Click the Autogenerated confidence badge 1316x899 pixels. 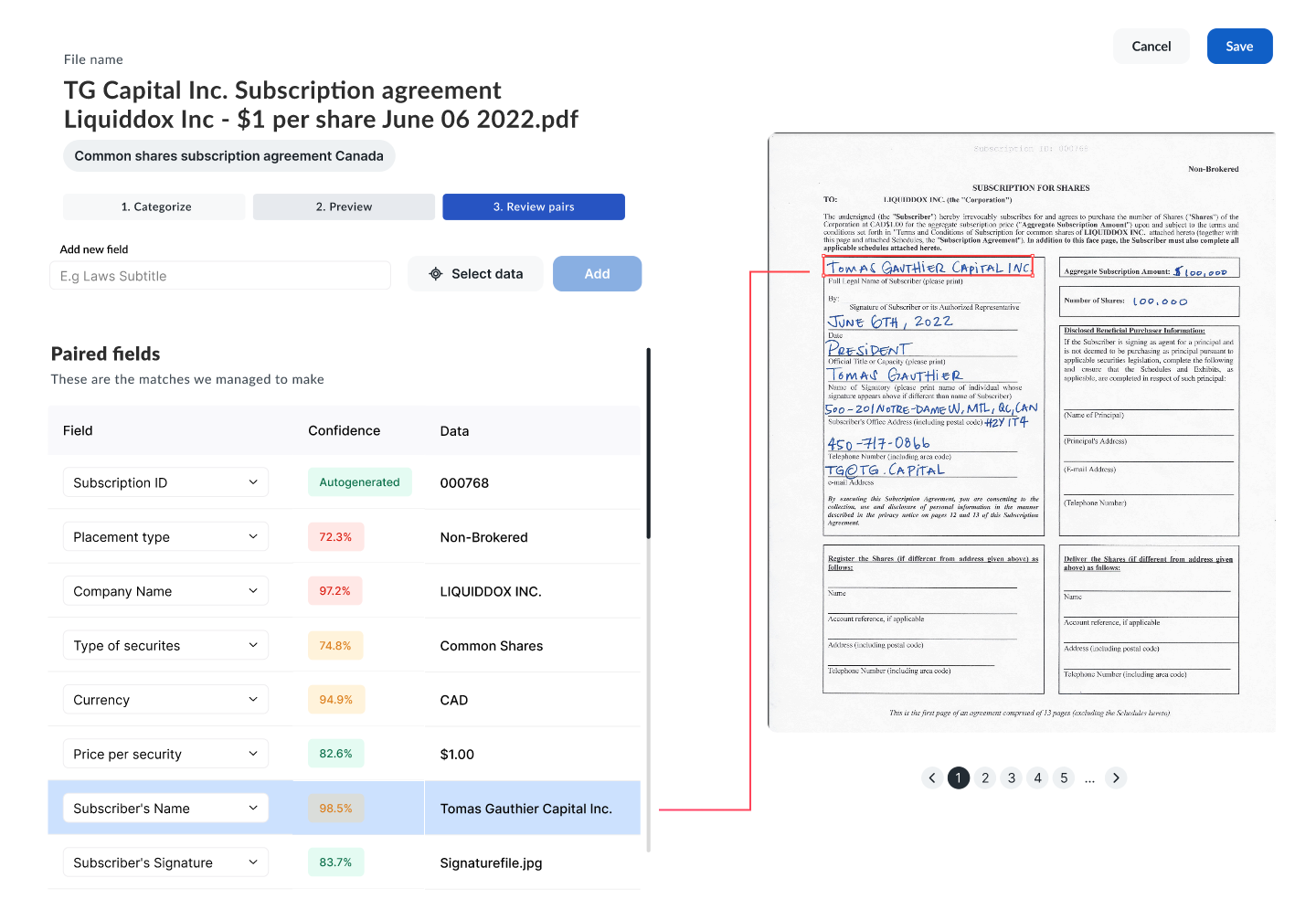point(360,482)
